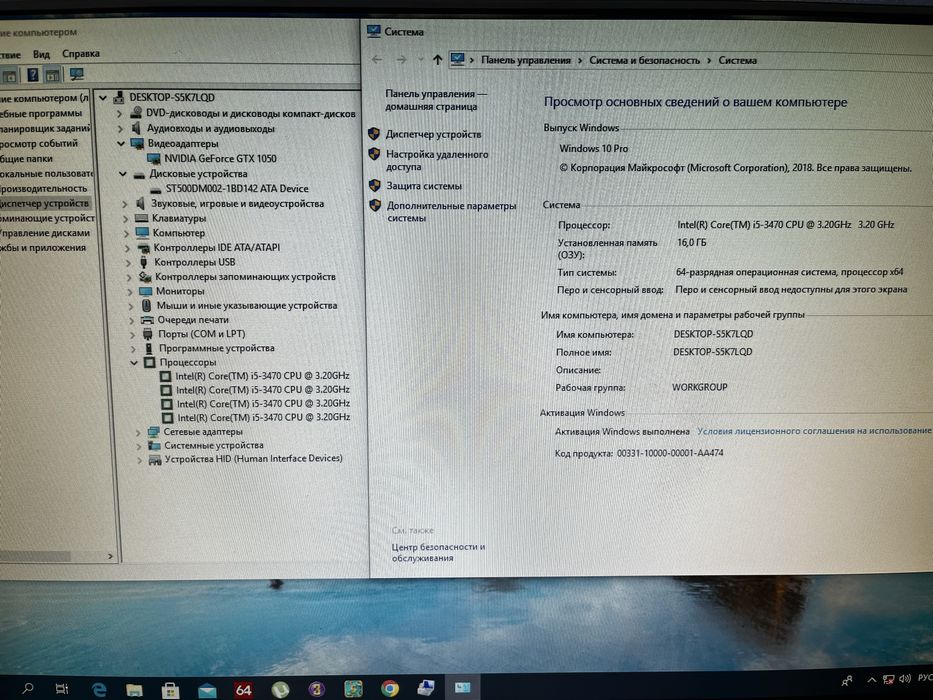This screenshot has width=933, height=700.
Task: Go back in the Система window
Action: pyautogui.click(x=377, y=60)
